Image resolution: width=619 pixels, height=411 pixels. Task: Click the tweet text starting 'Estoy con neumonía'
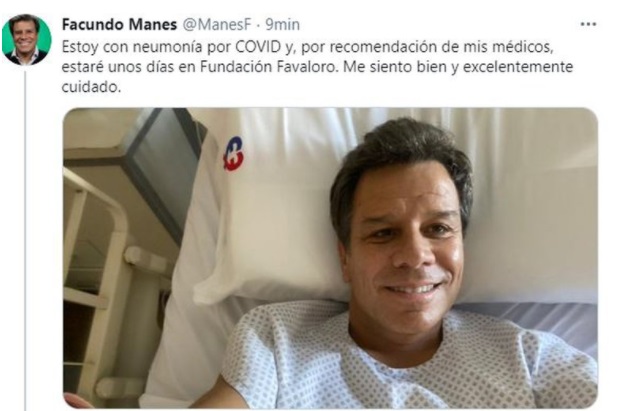pos(317,67)
